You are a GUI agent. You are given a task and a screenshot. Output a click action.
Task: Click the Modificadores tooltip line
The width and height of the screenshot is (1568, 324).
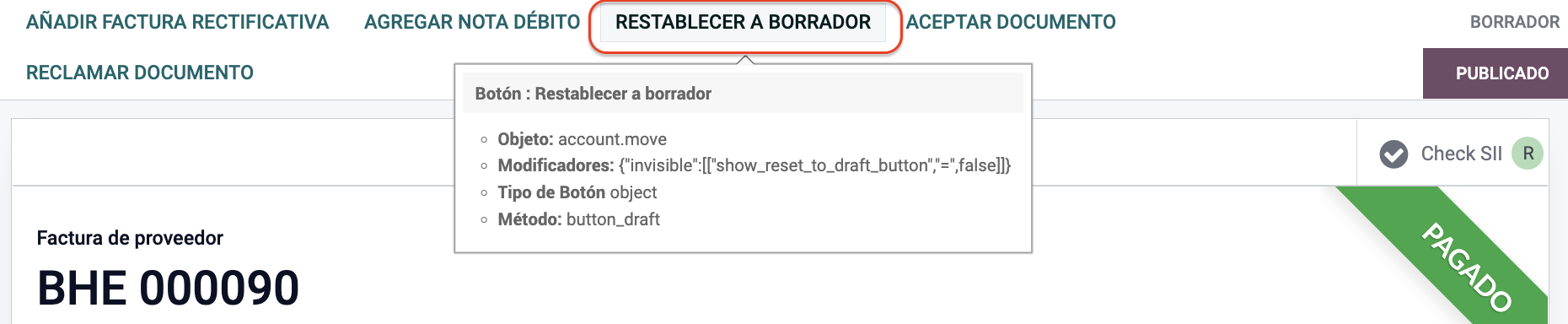(754, 165)
